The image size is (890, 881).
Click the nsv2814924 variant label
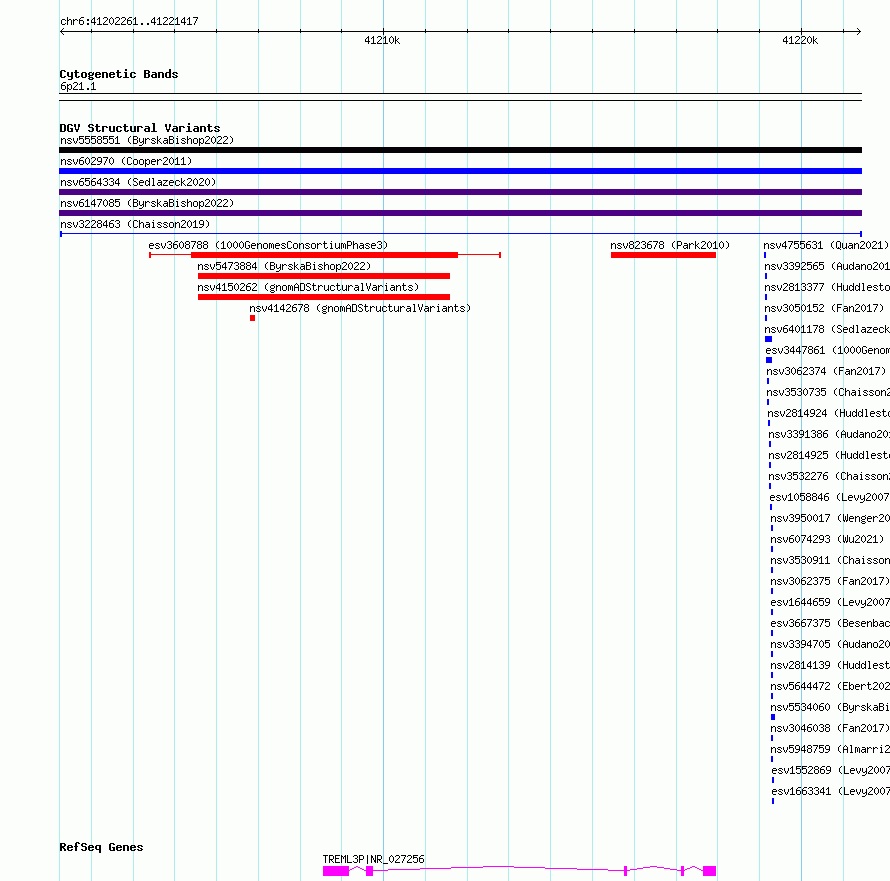[x=829, y=413]
